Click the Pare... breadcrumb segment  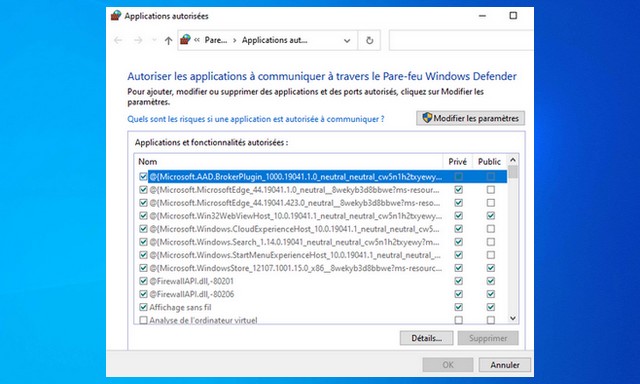(x=216, y=40)
